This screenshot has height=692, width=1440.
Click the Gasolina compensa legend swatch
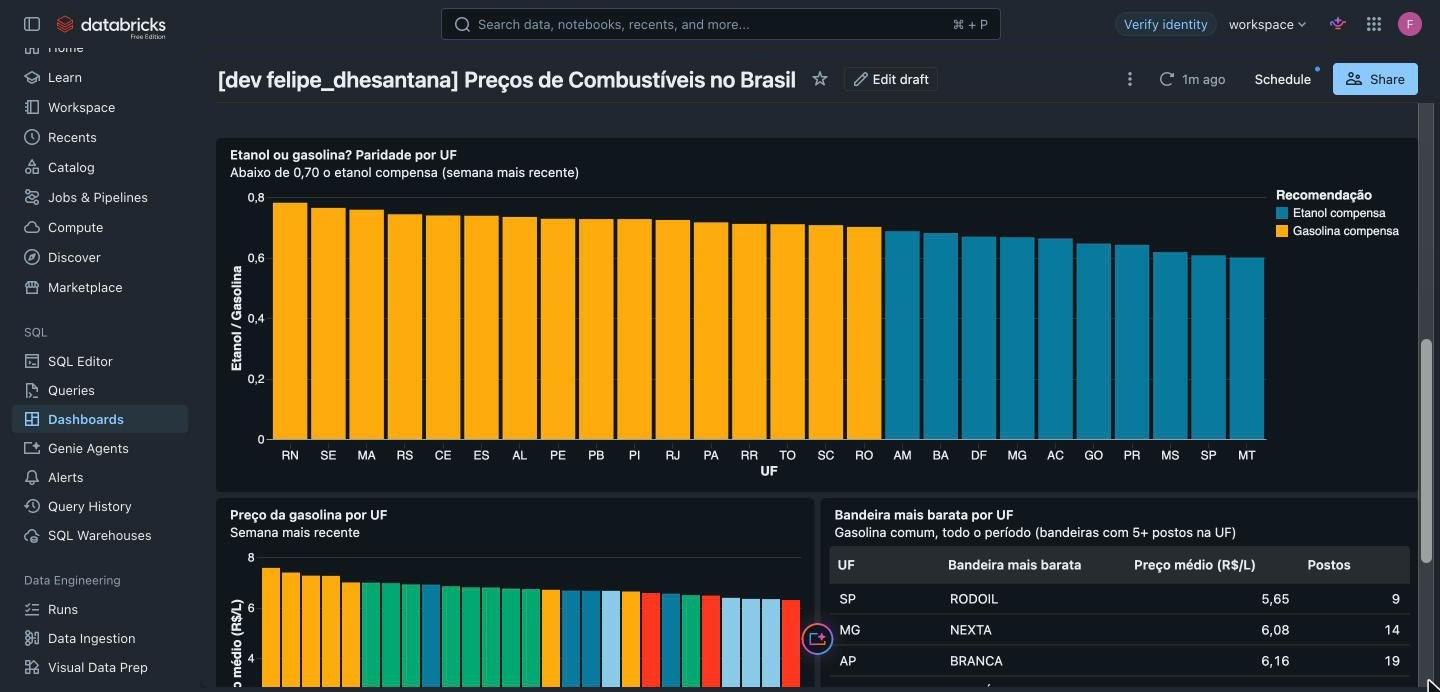pos(1282,231)
